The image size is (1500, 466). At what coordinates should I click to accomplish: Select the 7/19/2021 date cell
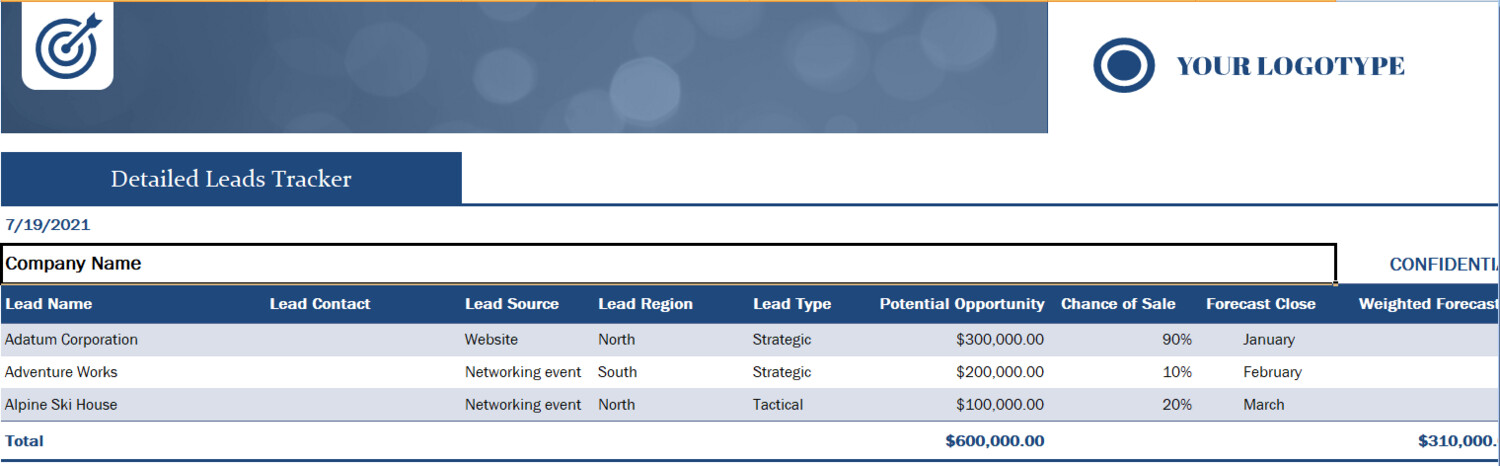48,225
